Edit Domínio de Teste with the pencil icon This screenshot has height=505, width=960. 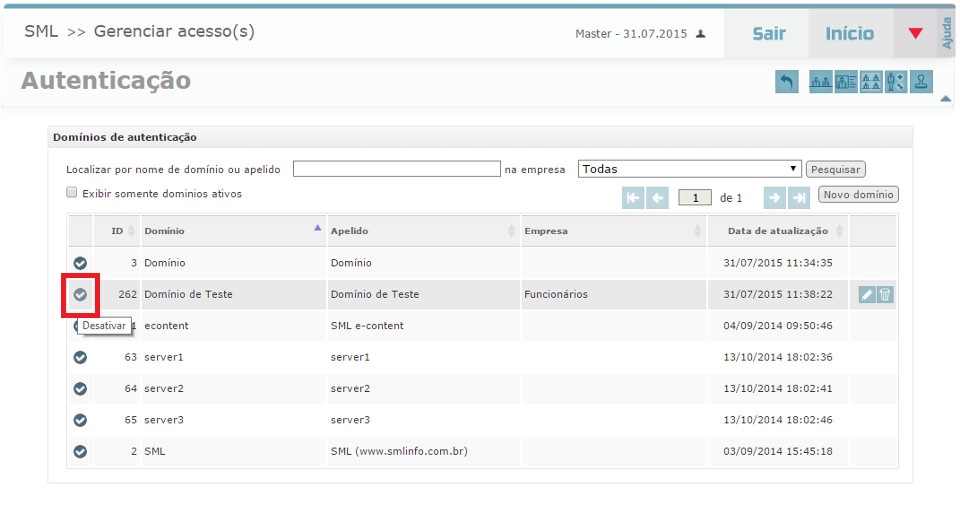[867, 295]
